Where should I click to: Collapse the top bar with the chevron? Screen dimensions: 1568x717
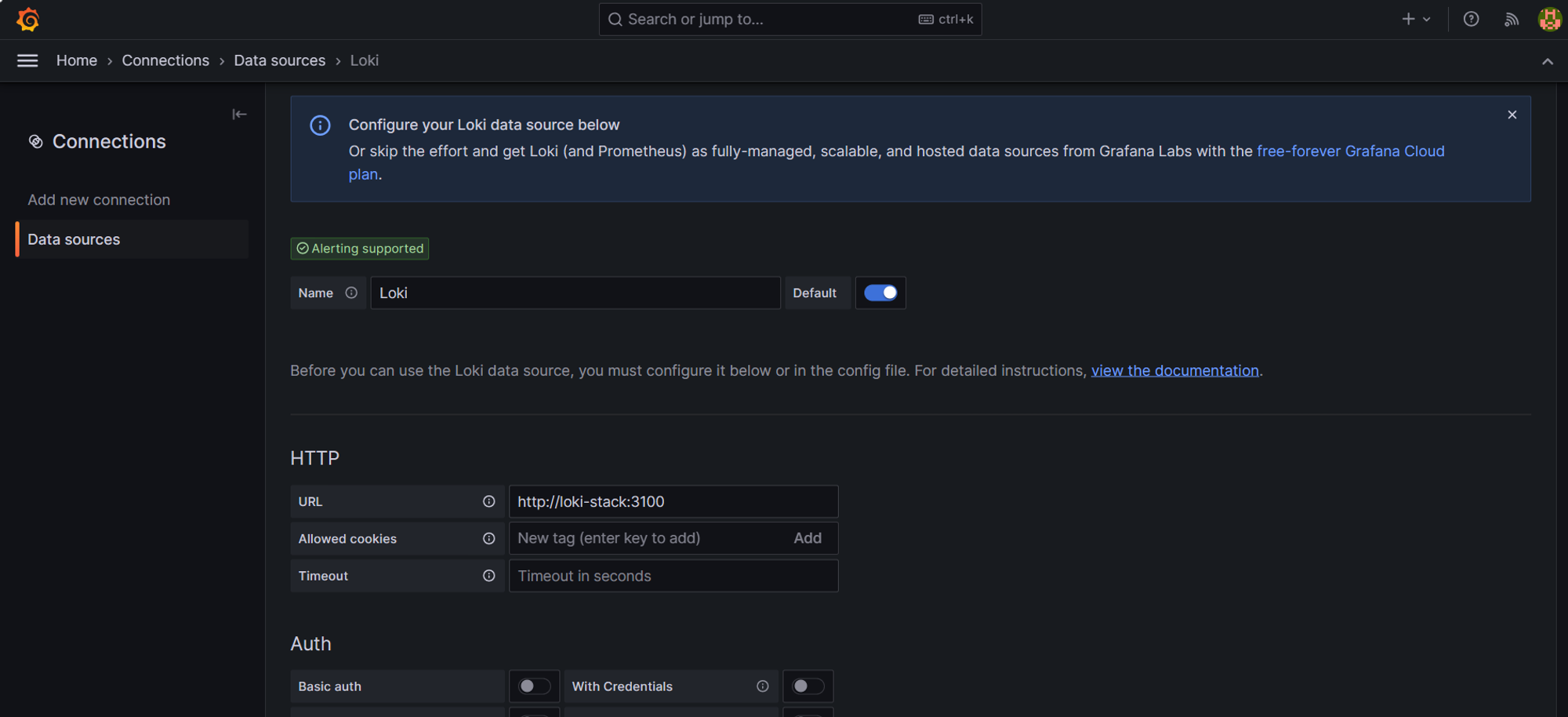(x=1547, y=61)
